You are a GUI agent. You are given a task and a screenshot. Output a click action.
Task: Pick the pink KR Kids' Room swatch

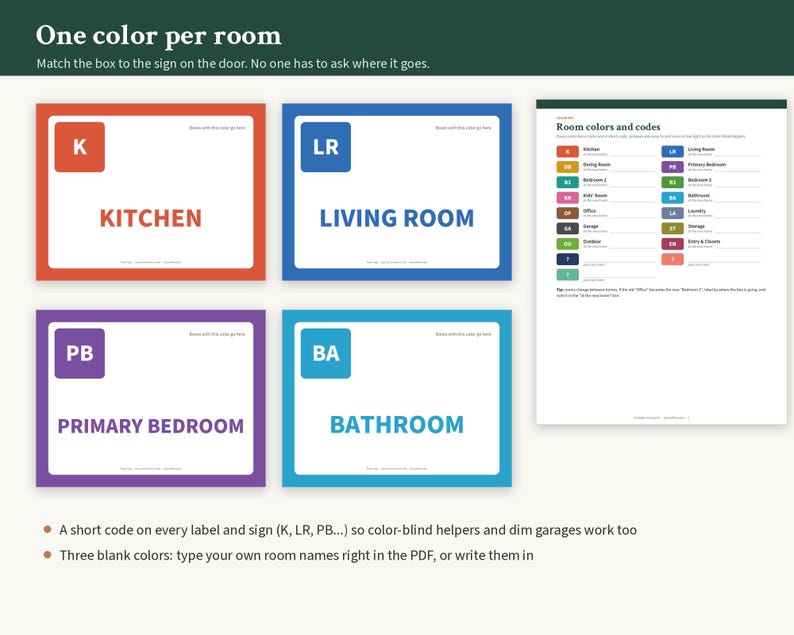pos(568,197)
